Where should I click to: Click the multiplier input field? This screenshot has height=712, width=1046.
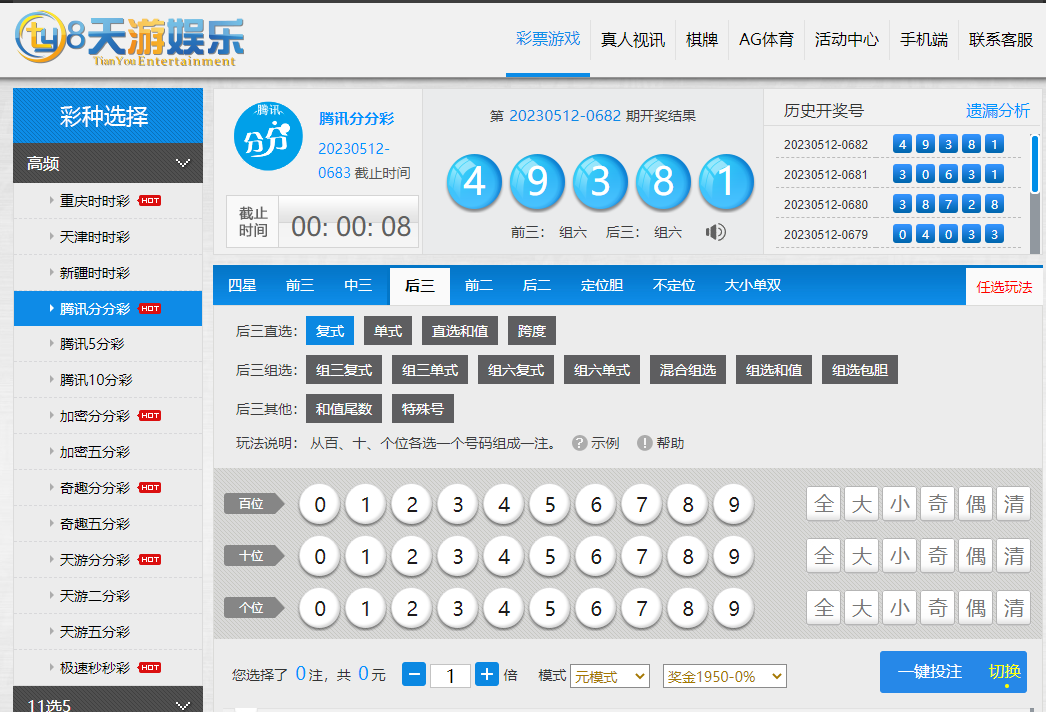(x=450, y=675)
